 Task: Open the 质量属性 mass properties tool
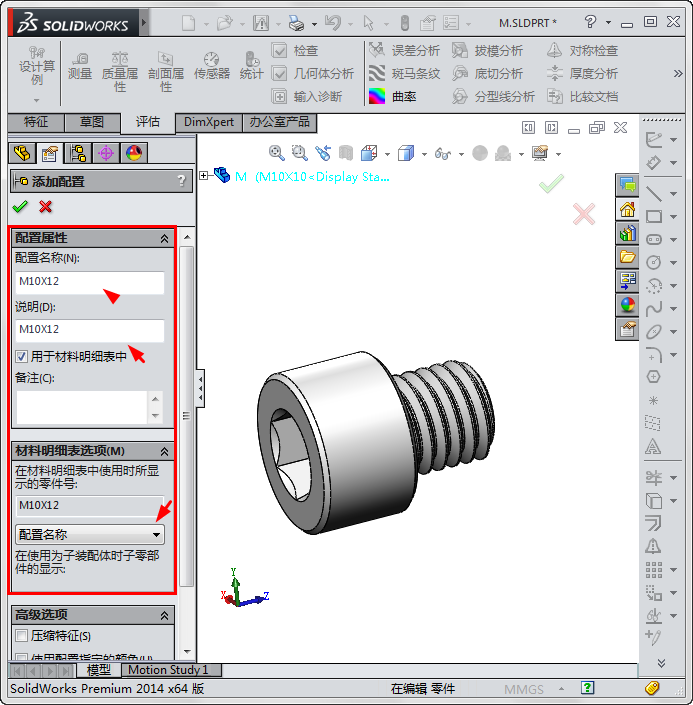point(120,68)
